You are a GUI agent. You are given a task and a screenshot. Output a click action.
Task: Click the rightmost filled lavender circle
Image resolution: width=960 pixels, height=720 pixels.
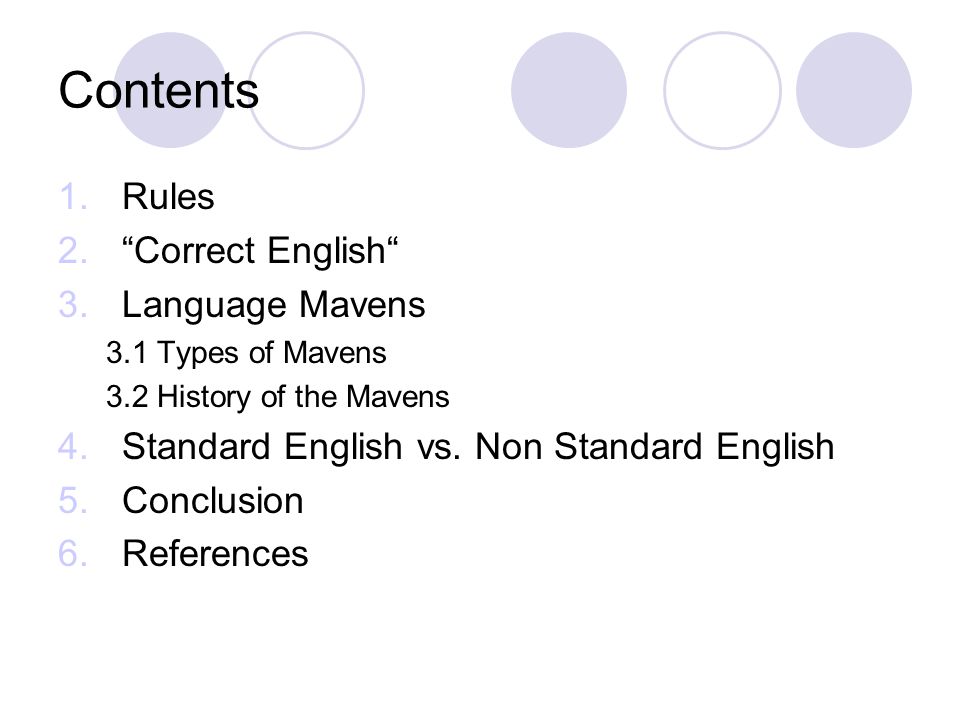[x=854, y=90]
